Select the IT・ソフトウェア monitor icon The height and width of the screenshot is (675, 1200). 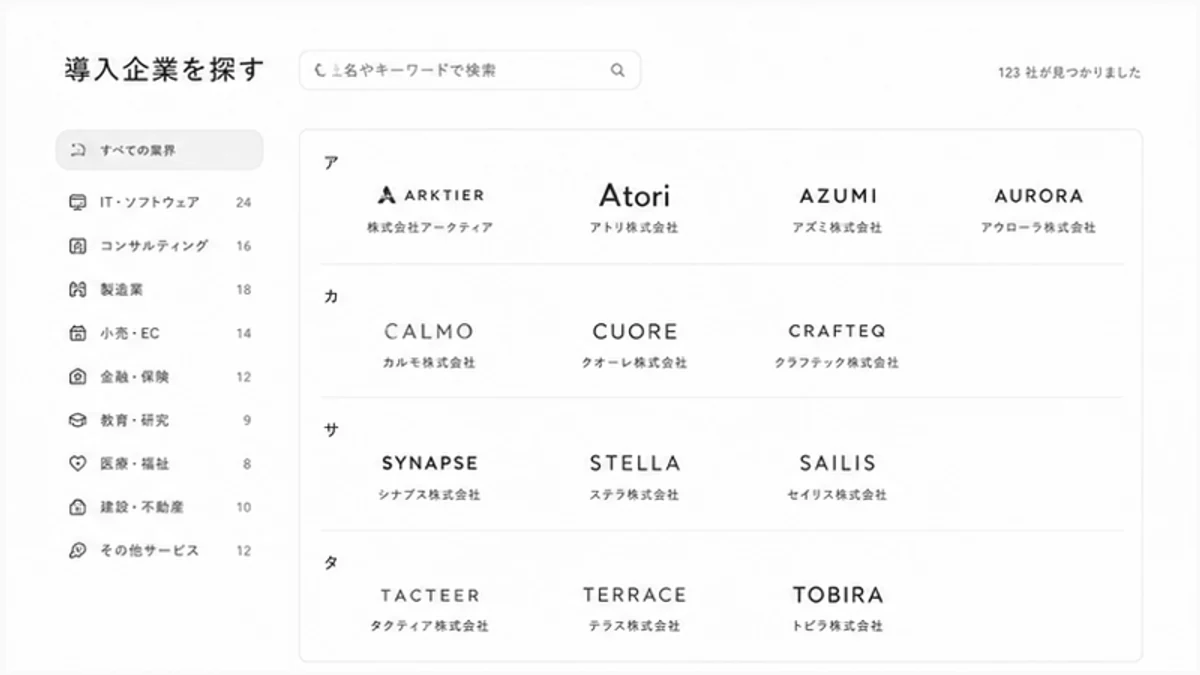coord(77,202)
